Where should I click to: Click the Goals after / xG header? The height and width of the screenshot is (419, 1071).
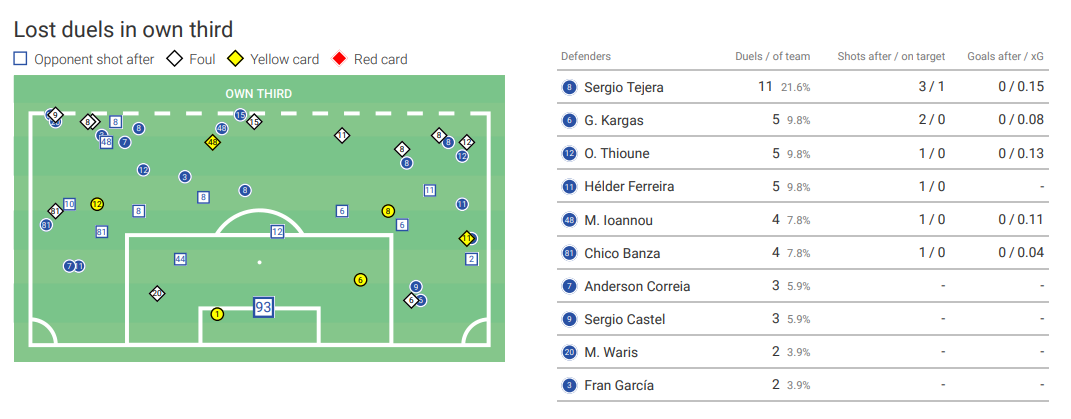(1005, 56)
